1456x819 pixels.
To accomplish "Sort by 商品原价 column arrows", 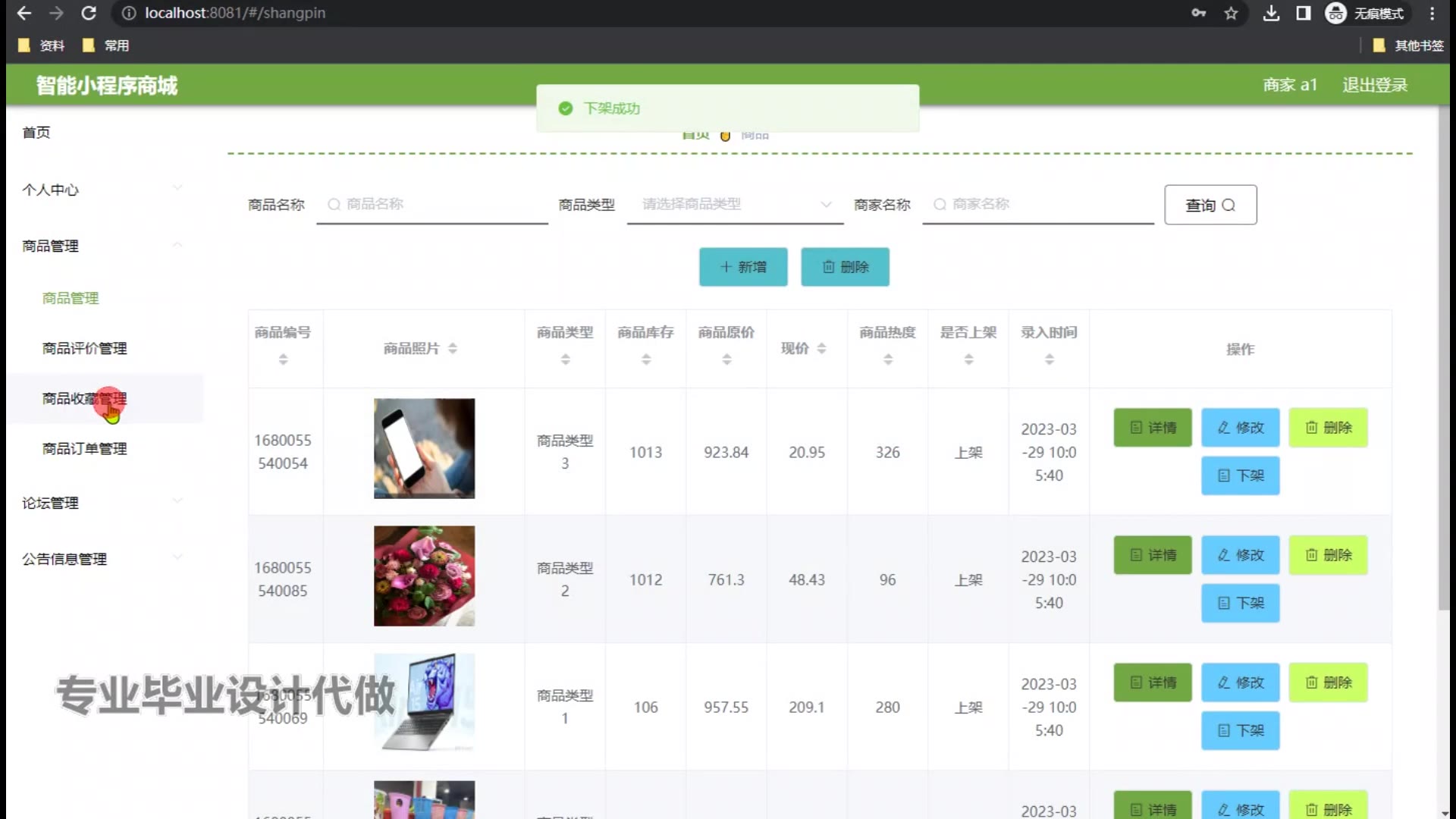I will 726,359.
